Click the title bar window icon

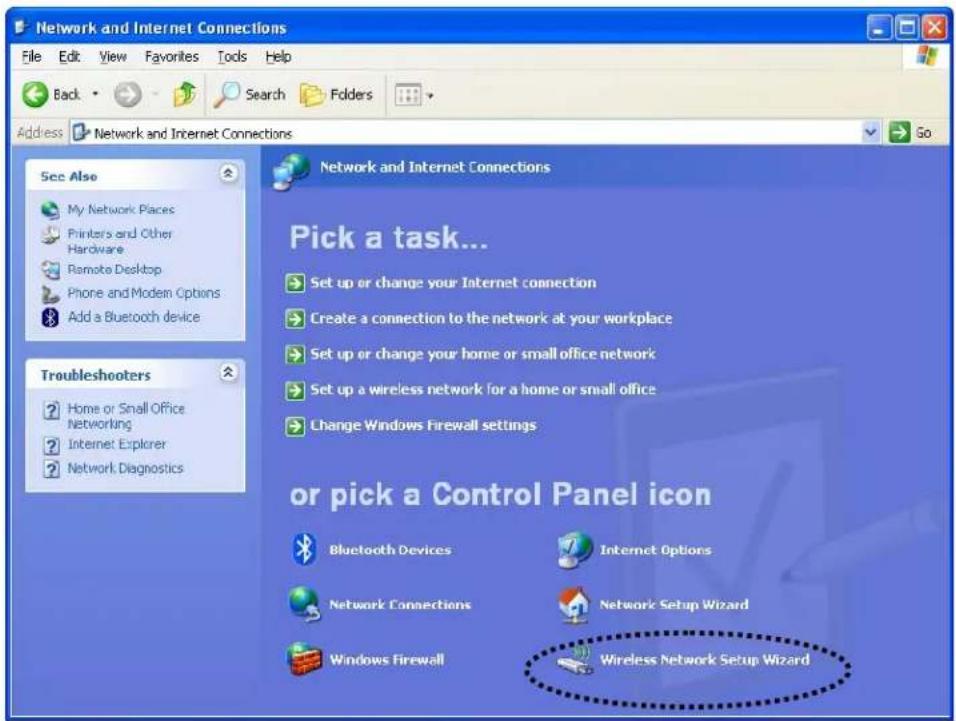21,27
